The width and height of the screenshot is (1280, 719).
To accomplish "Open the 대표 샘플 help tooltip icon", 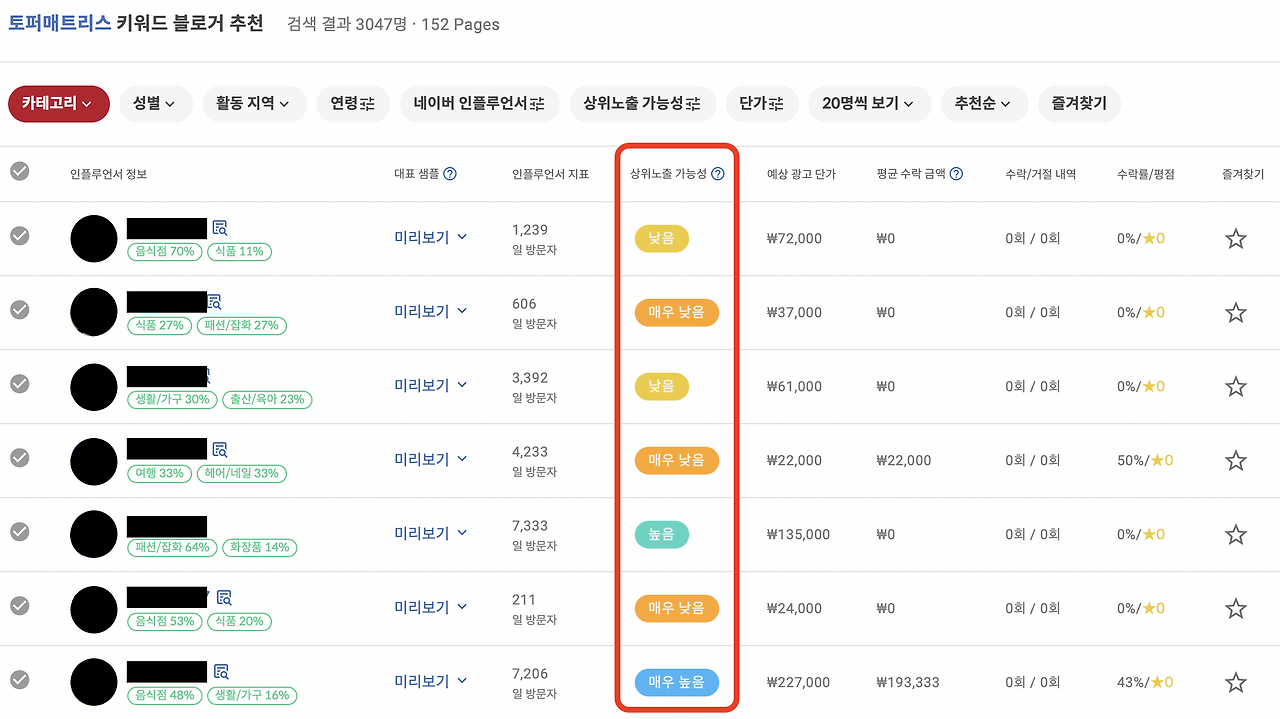I will (x=450, y=173).
